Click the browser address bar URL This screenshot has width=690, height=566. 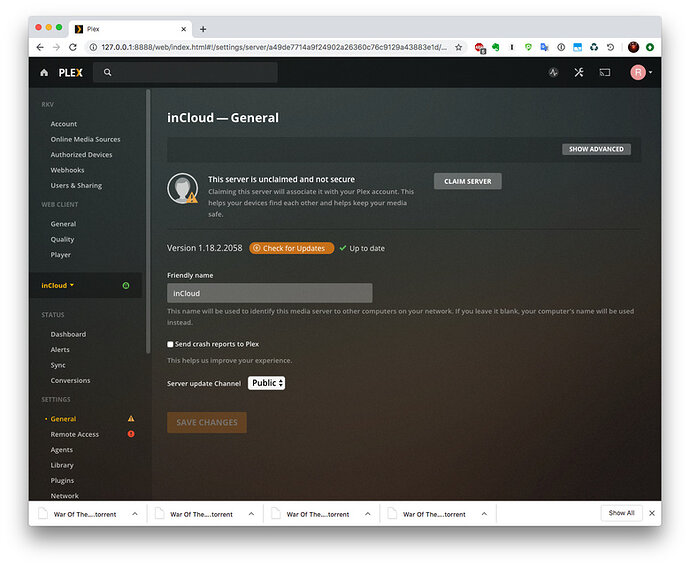click(274, 47)
